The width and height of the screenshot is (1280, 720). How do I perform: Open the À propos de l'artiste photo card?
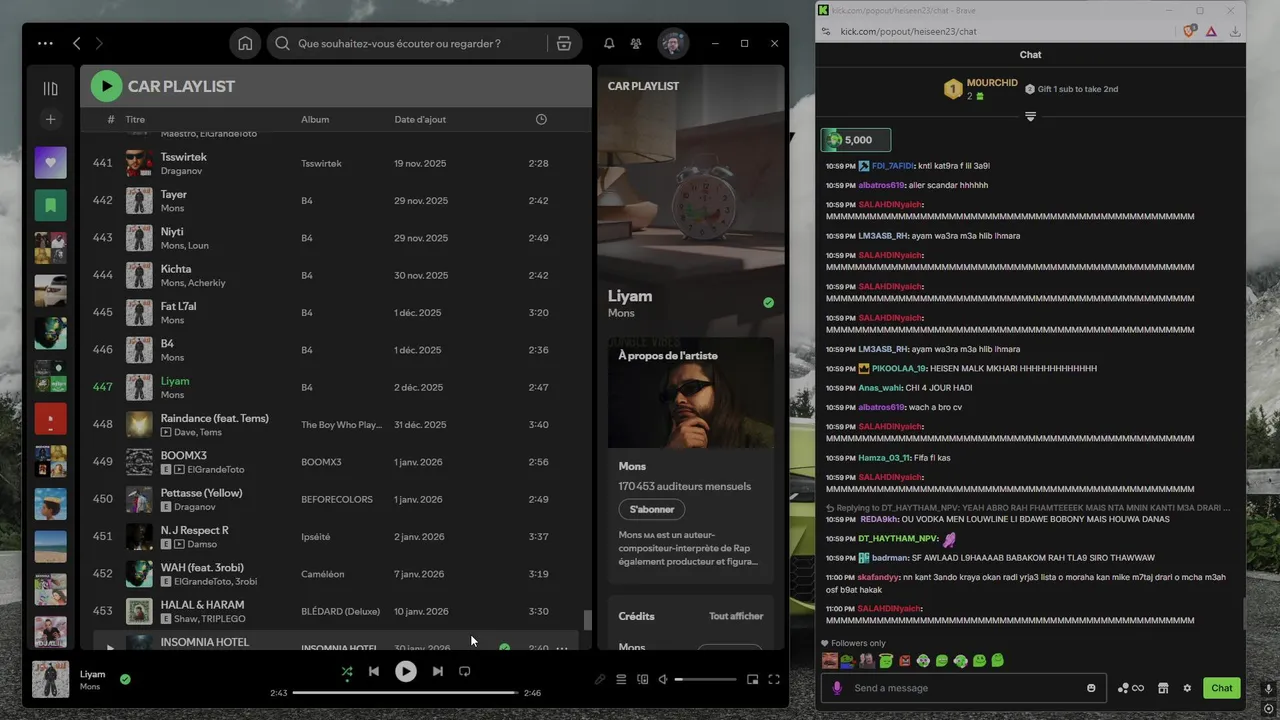(691, 393)
